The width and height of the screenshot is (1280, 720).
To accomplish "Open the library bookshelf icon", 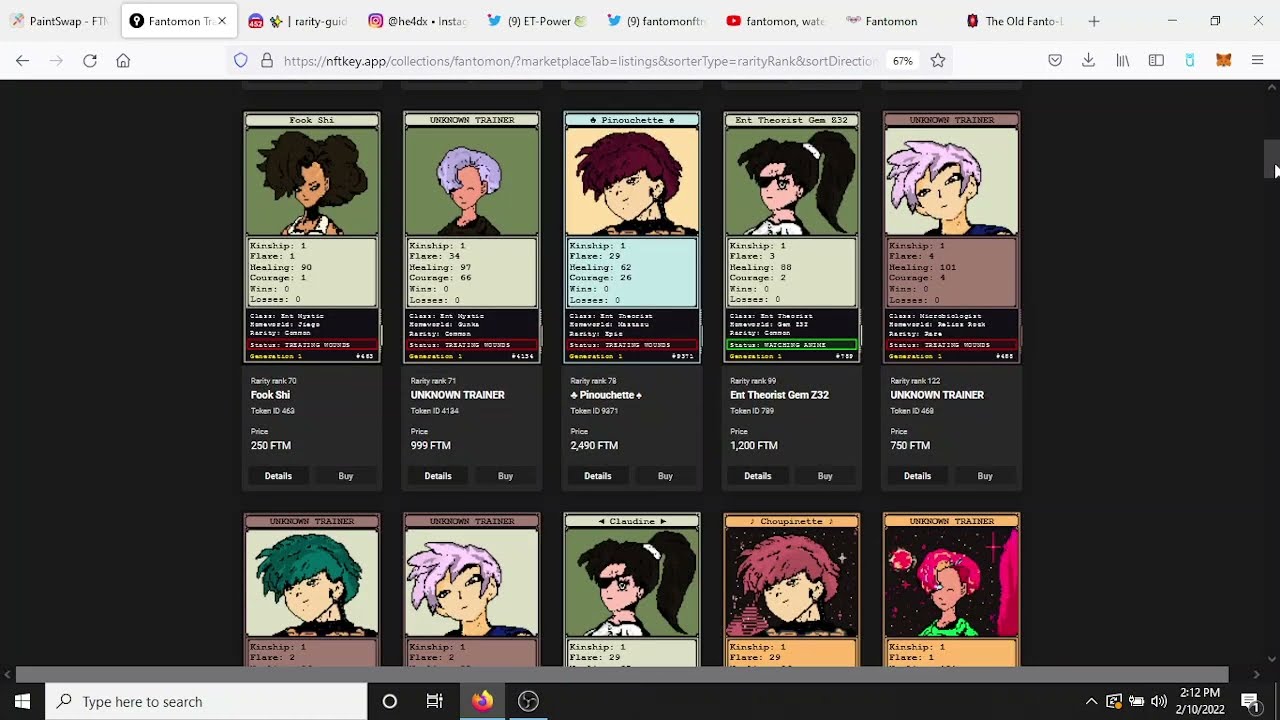I will (1123, 61).
